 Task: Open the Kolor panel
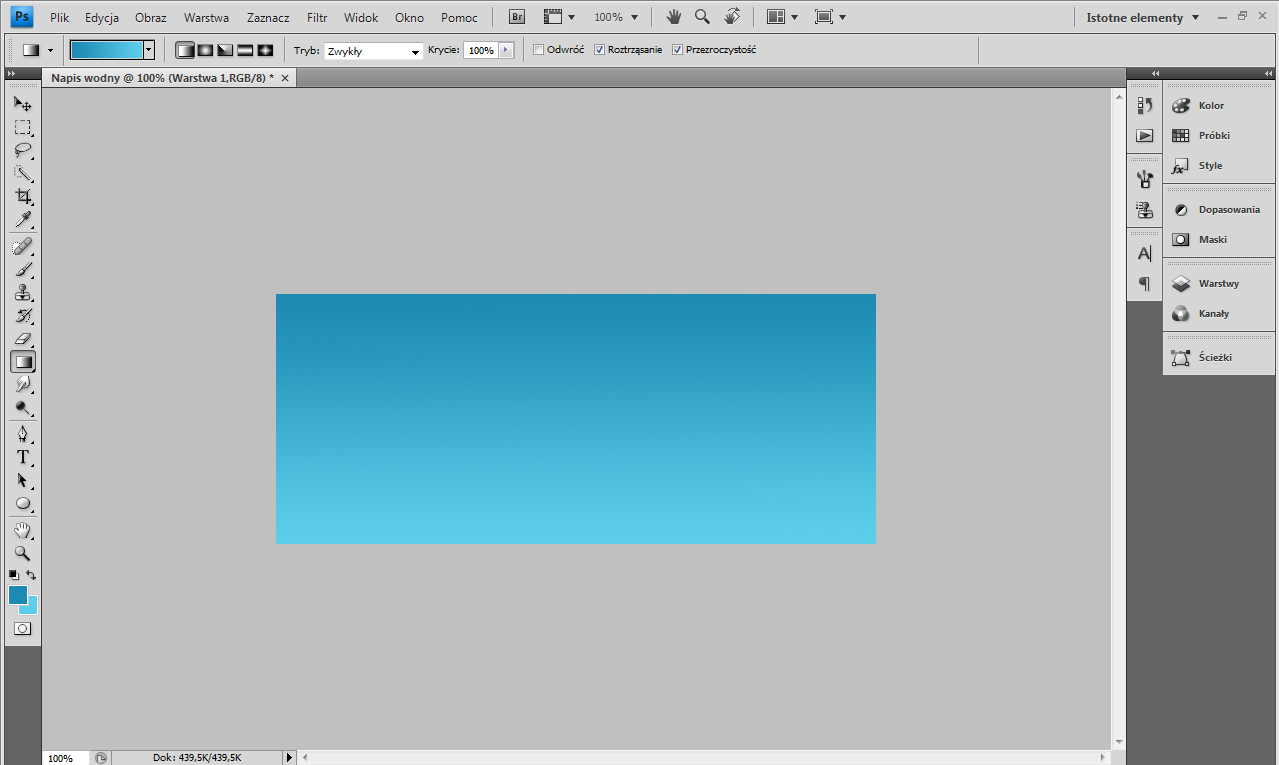pyautogui.click(x=1210, y=106)
